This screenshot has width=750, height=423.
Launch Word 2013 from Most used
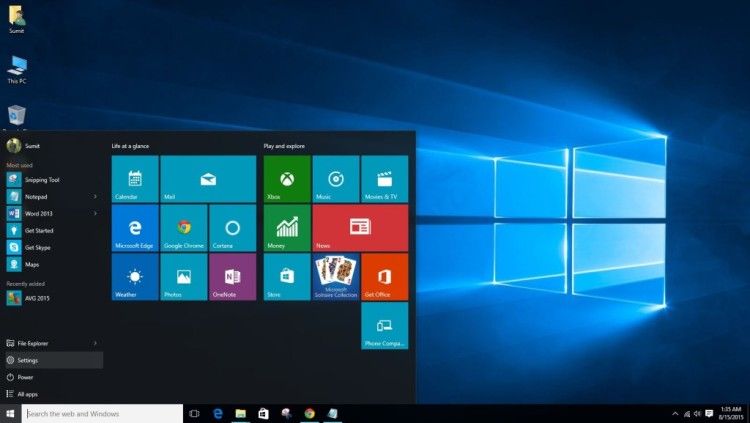click(x=54, y=213)
